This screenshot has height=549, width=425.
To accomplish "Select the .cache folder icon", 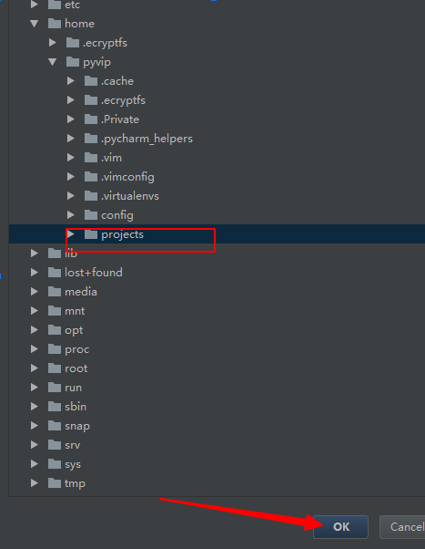I will (91, 81).
